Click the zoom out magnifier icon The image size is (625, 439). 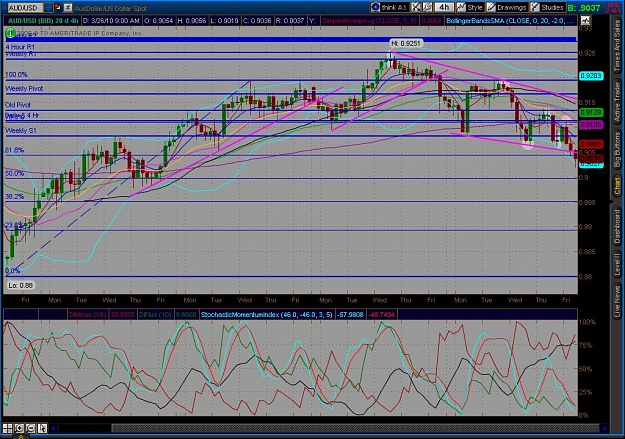point(30,428)
